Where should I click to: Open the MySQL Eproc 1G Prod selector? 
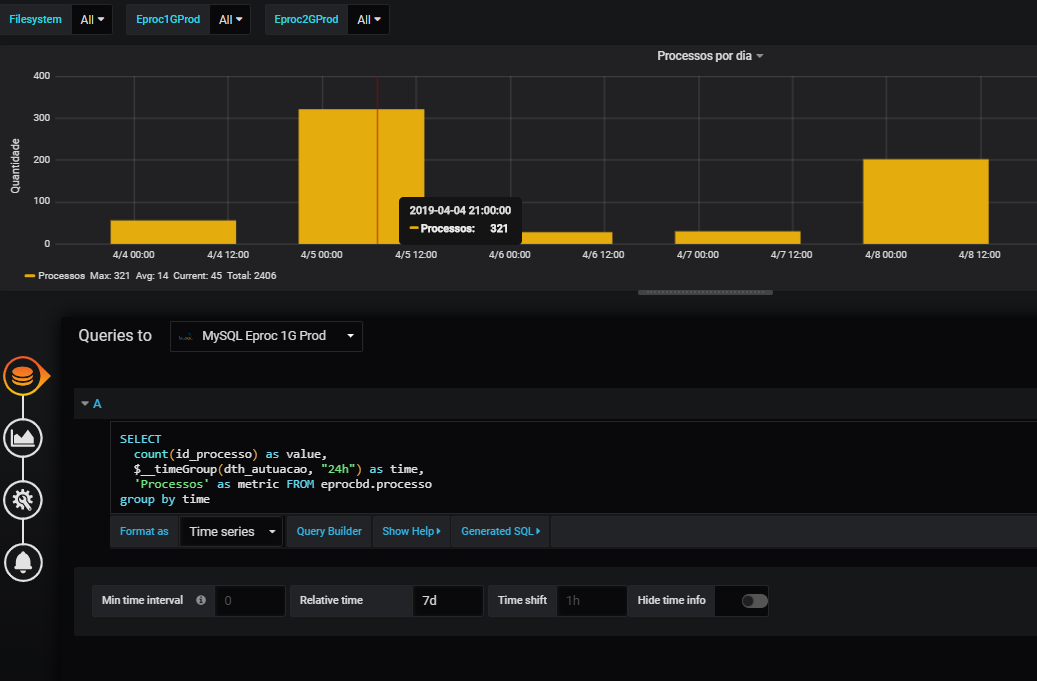(x=265, y=336)
